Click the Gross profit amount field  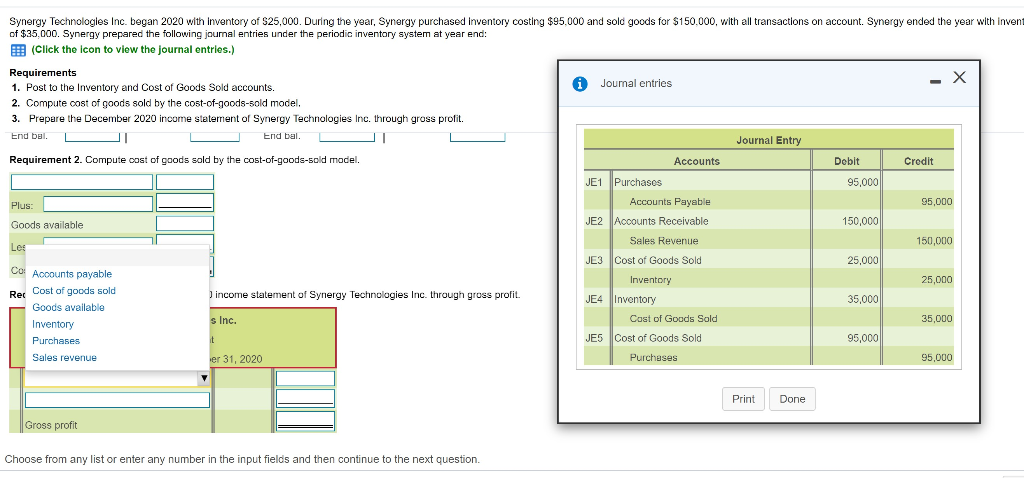point(306,421)
